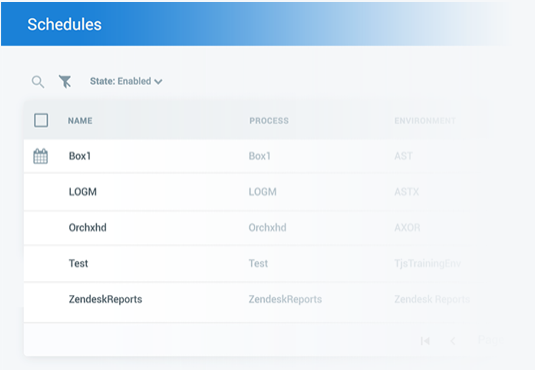Select the Orchxhd schedule name
Image resolution: width=535 pixels, height=370 pixels.
[87, 228]
